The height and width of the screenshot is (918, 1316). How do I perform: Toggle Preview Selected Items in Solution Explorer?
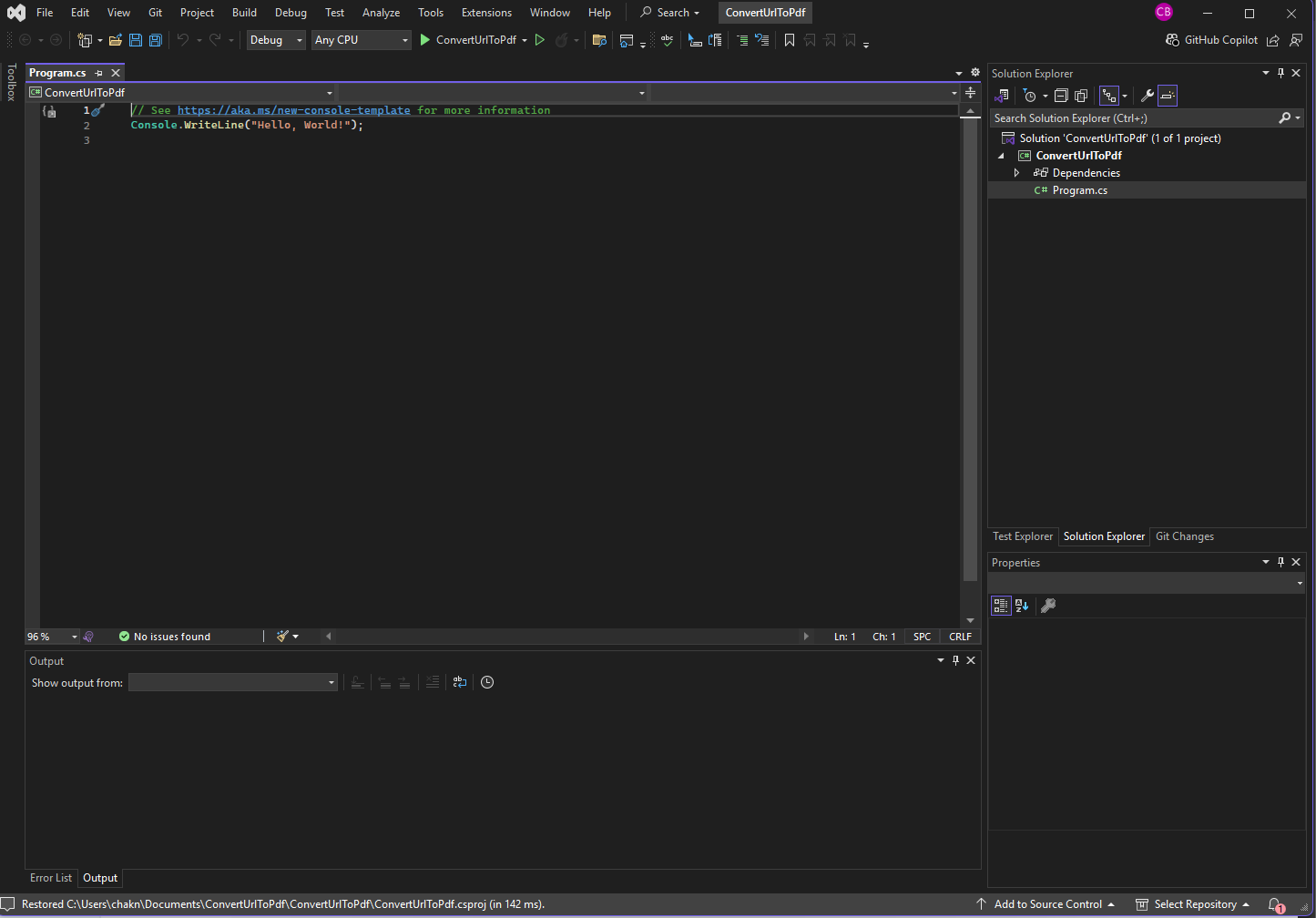(x=1168, y=96)
